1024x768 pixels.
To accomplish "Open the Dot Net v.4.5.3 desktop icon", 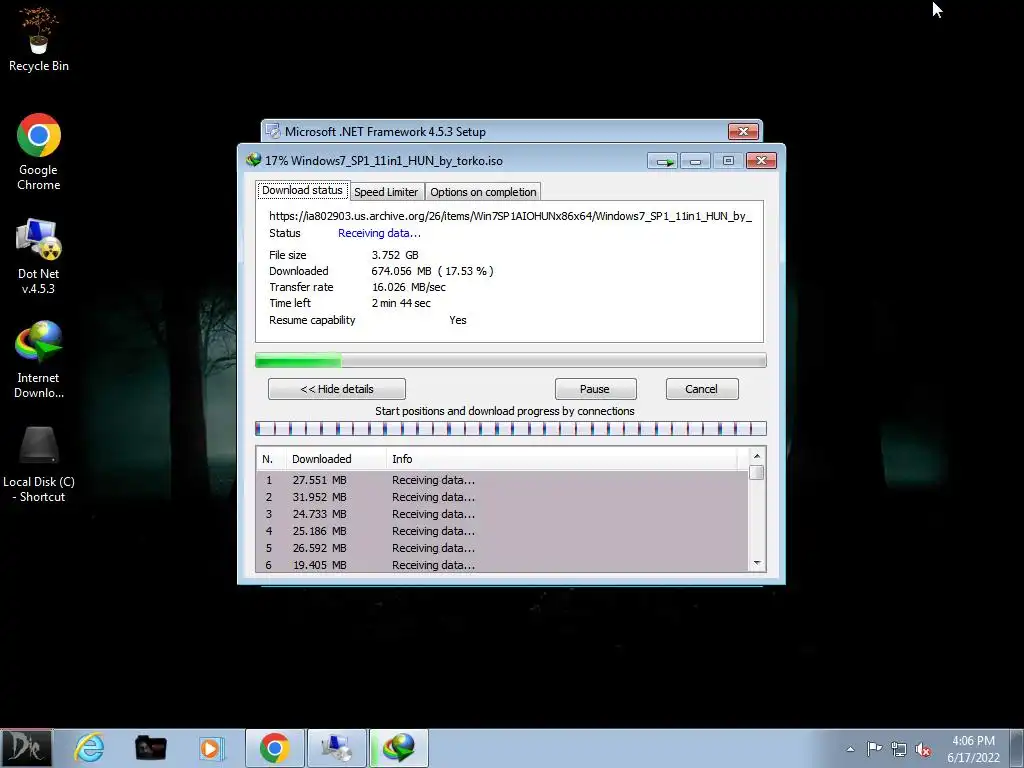I will coord(39,256).
